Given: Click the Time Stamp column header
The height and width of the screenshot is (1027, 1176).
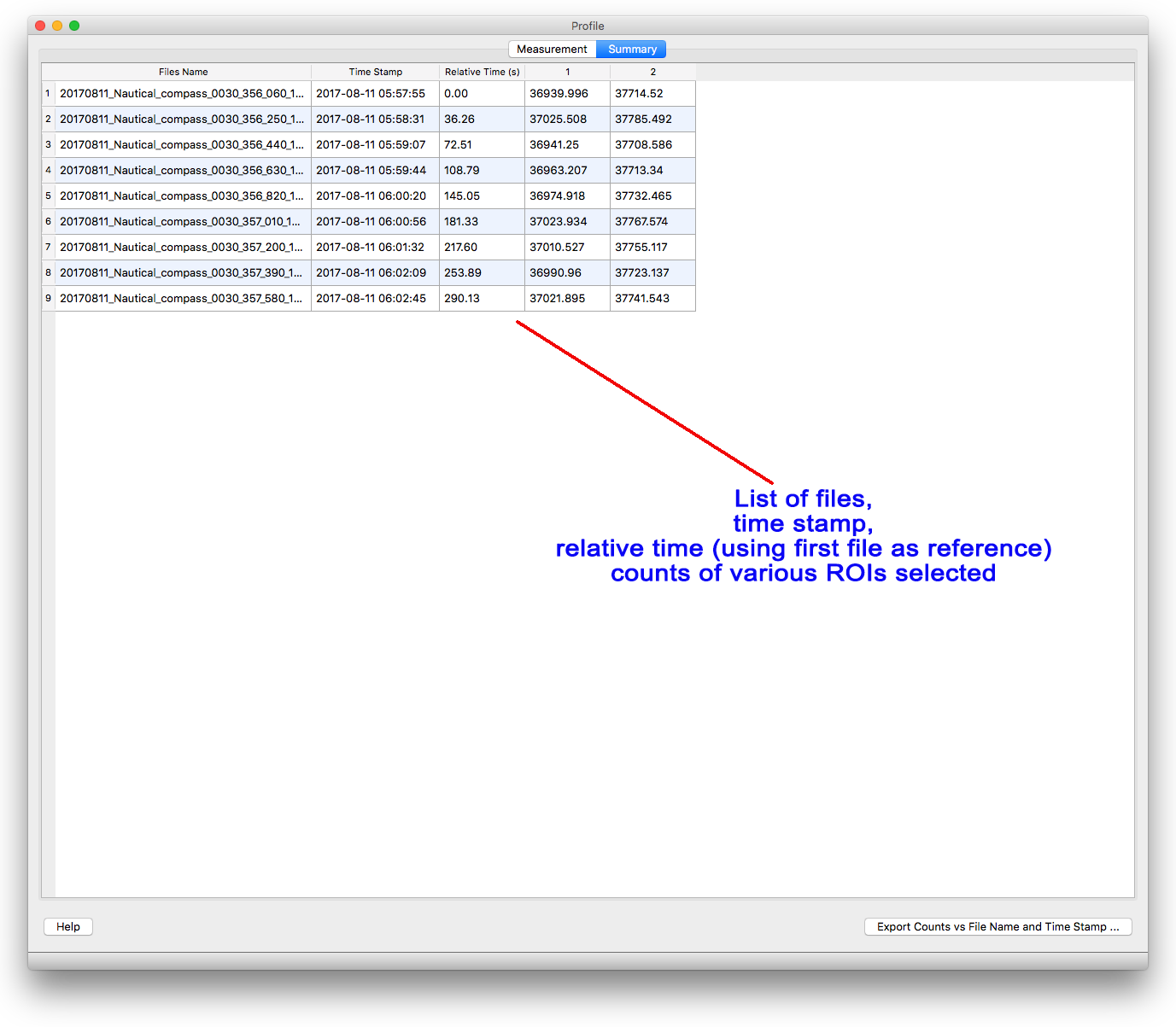Looking at the screenshot, I should [375, 73].
